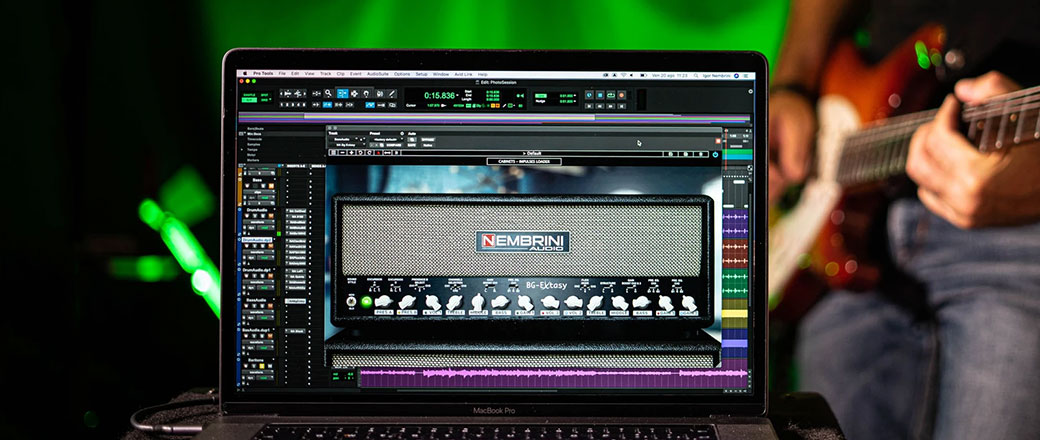Click the blue power icon in plugin toolbar

(x=715, y=155)
